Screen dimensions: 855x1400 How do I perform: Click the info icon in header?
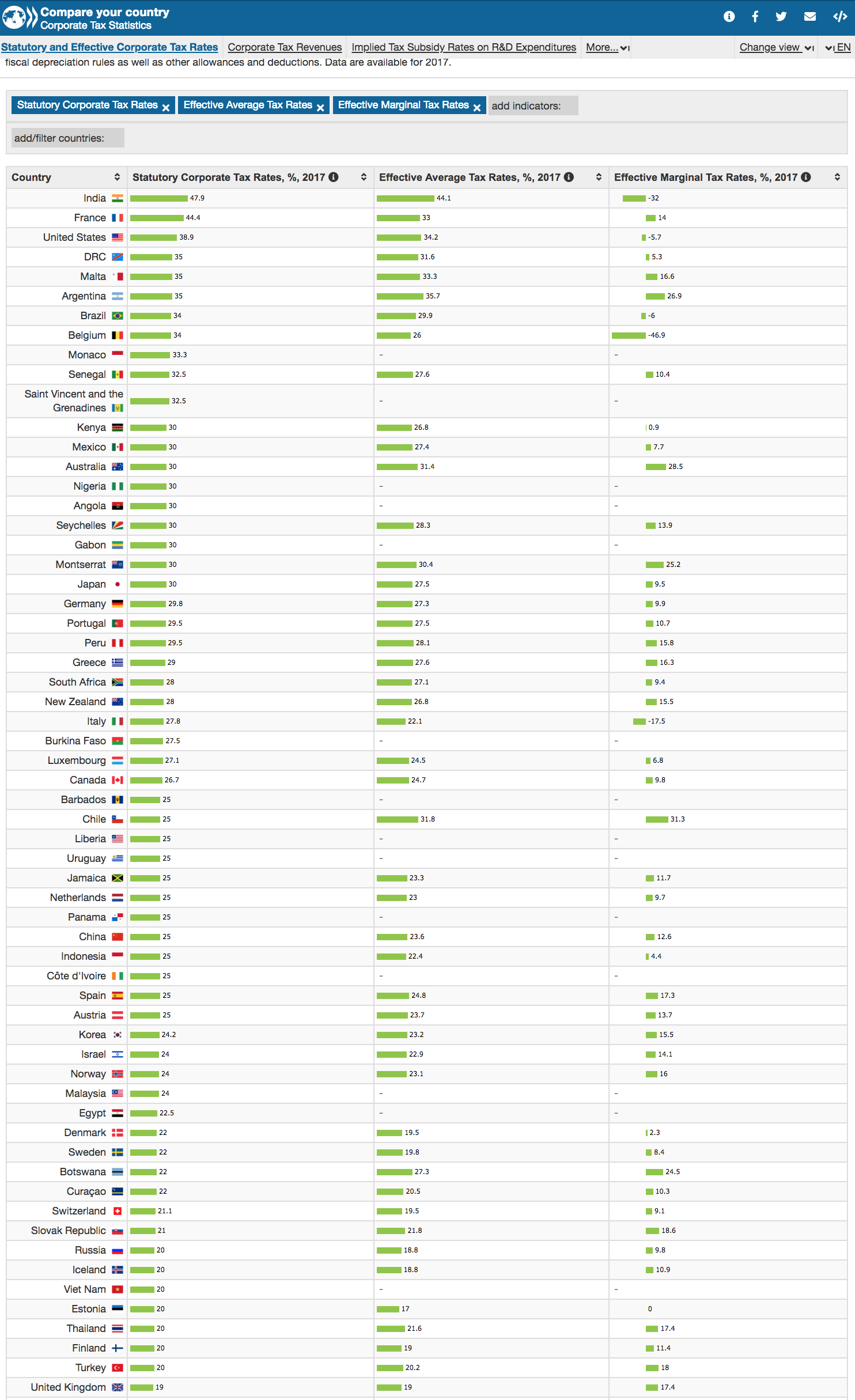click(729, 17)
